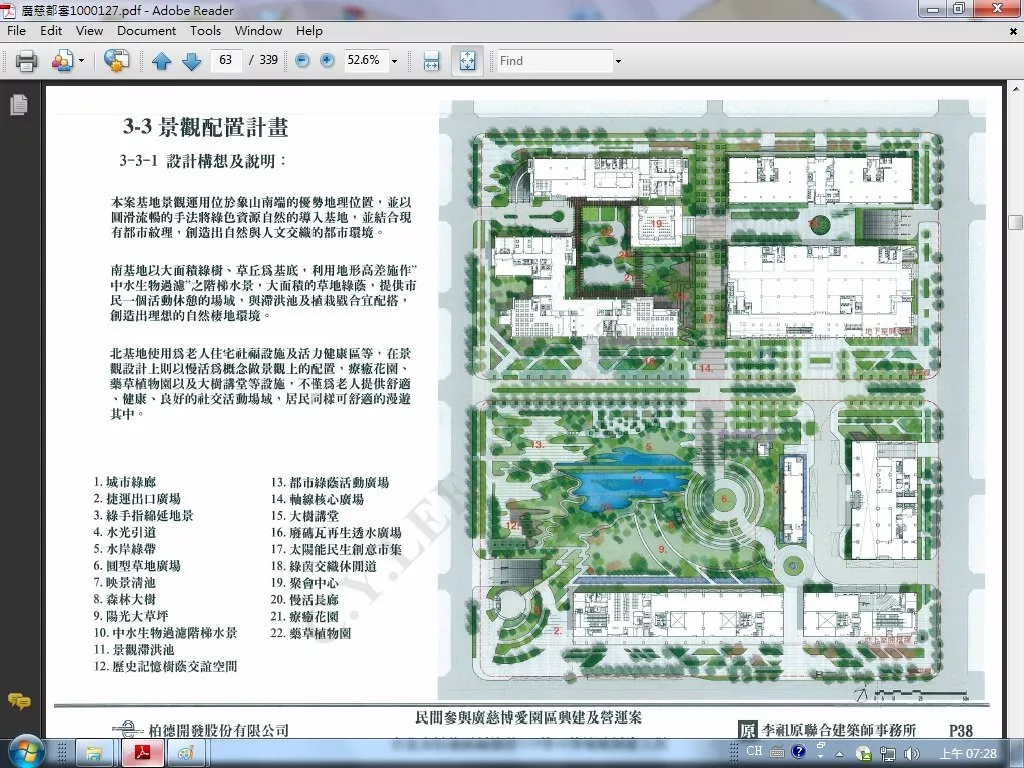
Task: Open the collaborate people icon
Action: pos(62,61)
